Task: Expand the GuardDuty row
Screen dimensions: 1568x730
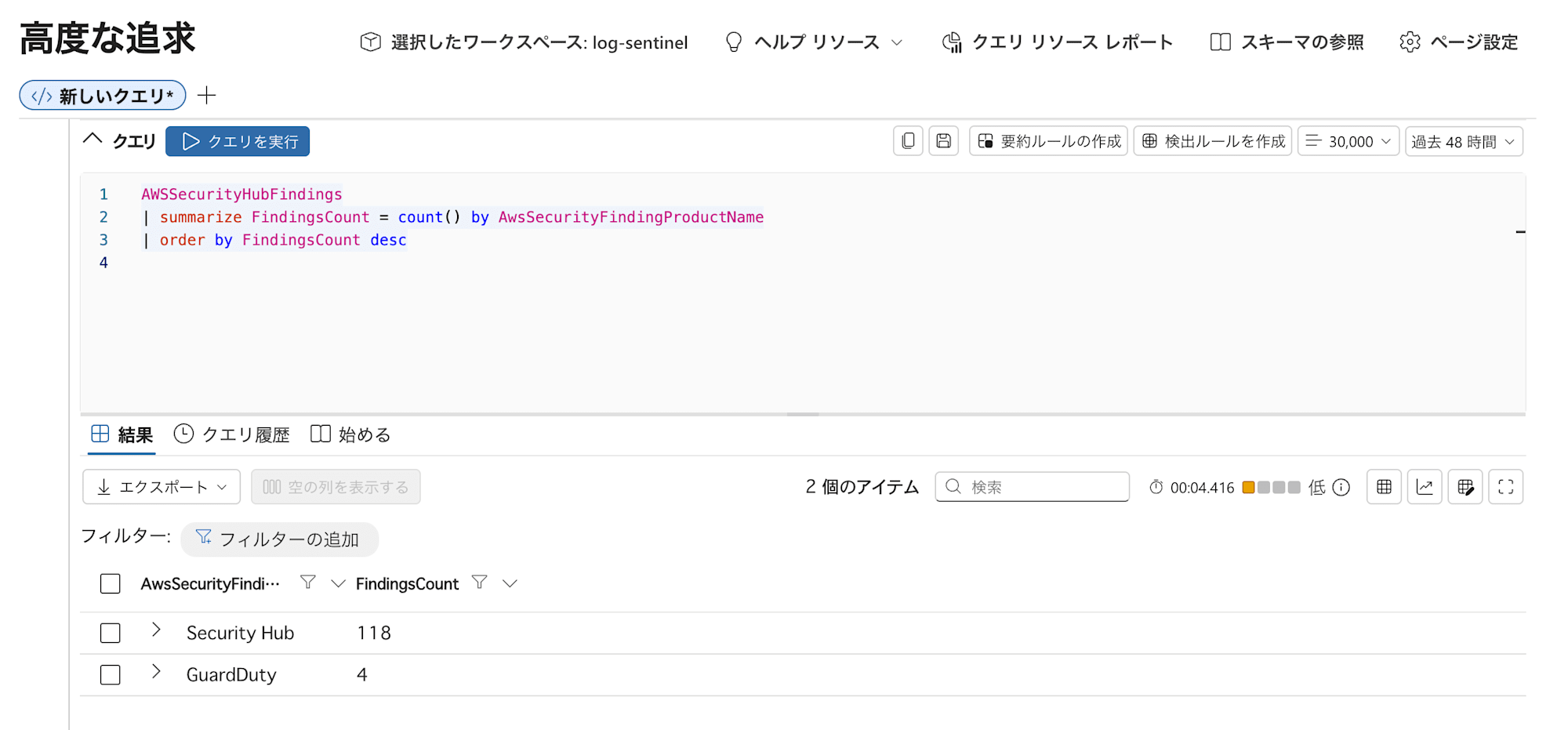Action: tap(156, 671)
